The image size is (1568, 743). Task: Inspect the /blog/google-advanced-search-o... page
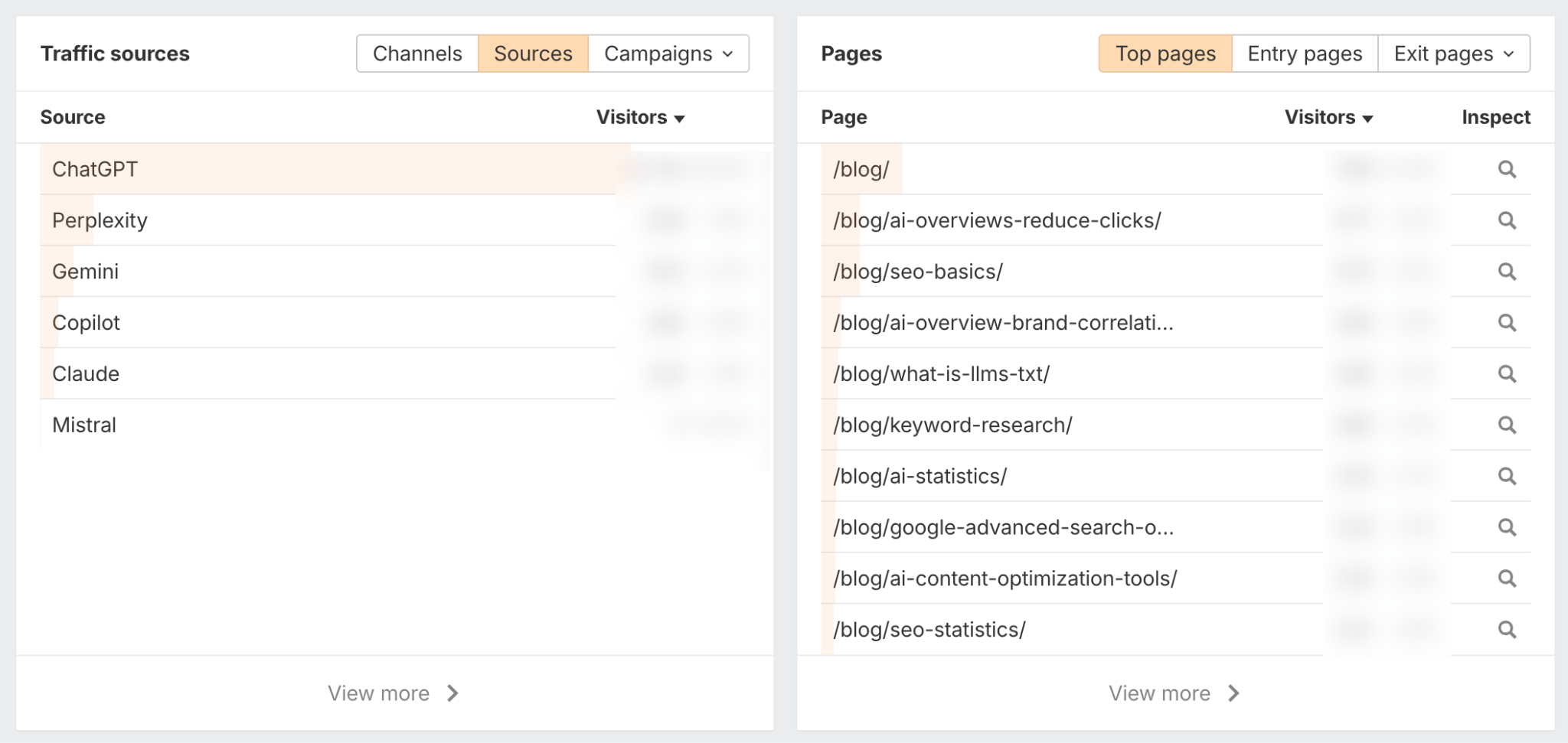pyautogui.click(x=1508, y=526)
